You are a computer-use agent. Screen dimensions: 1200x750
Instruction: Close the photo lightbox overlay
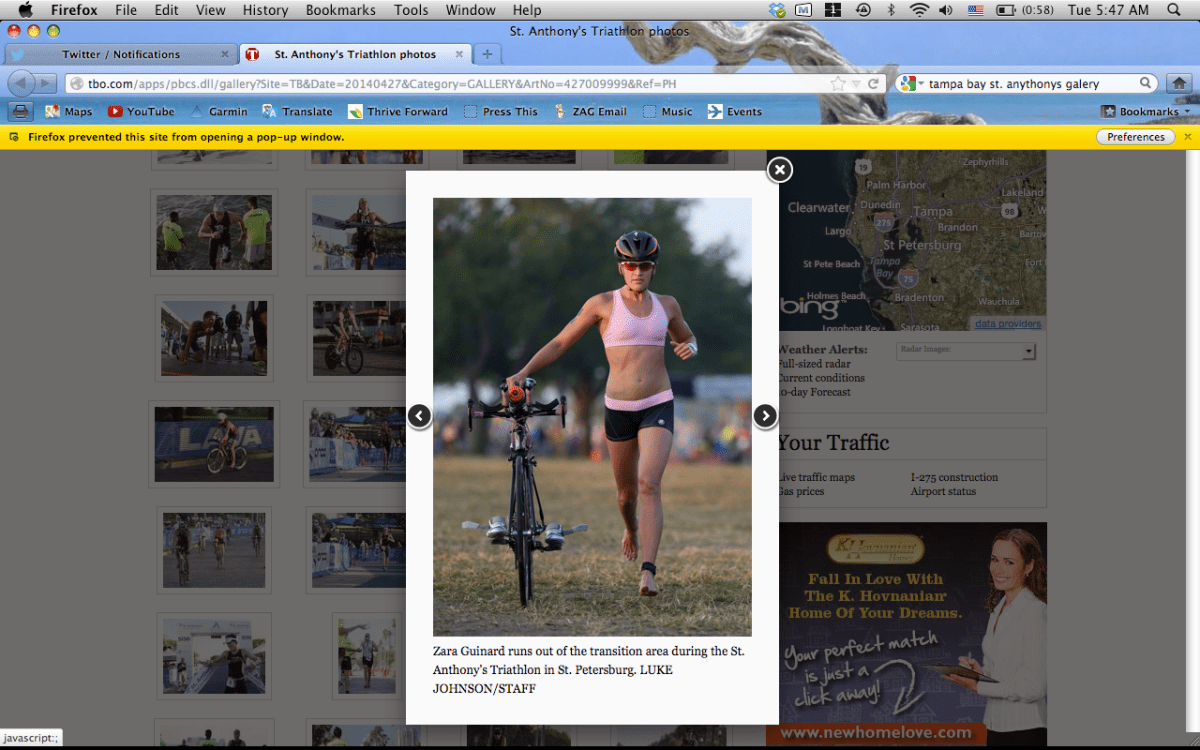779,170
